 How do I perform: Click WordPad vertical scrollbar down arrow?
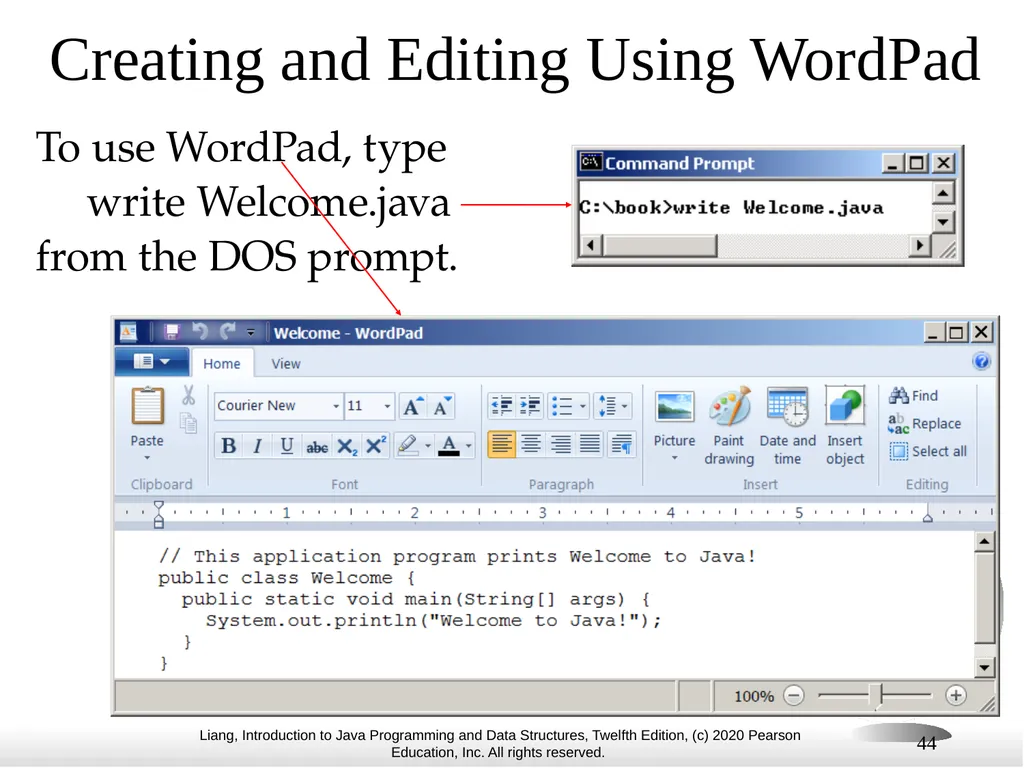[984, 667]
